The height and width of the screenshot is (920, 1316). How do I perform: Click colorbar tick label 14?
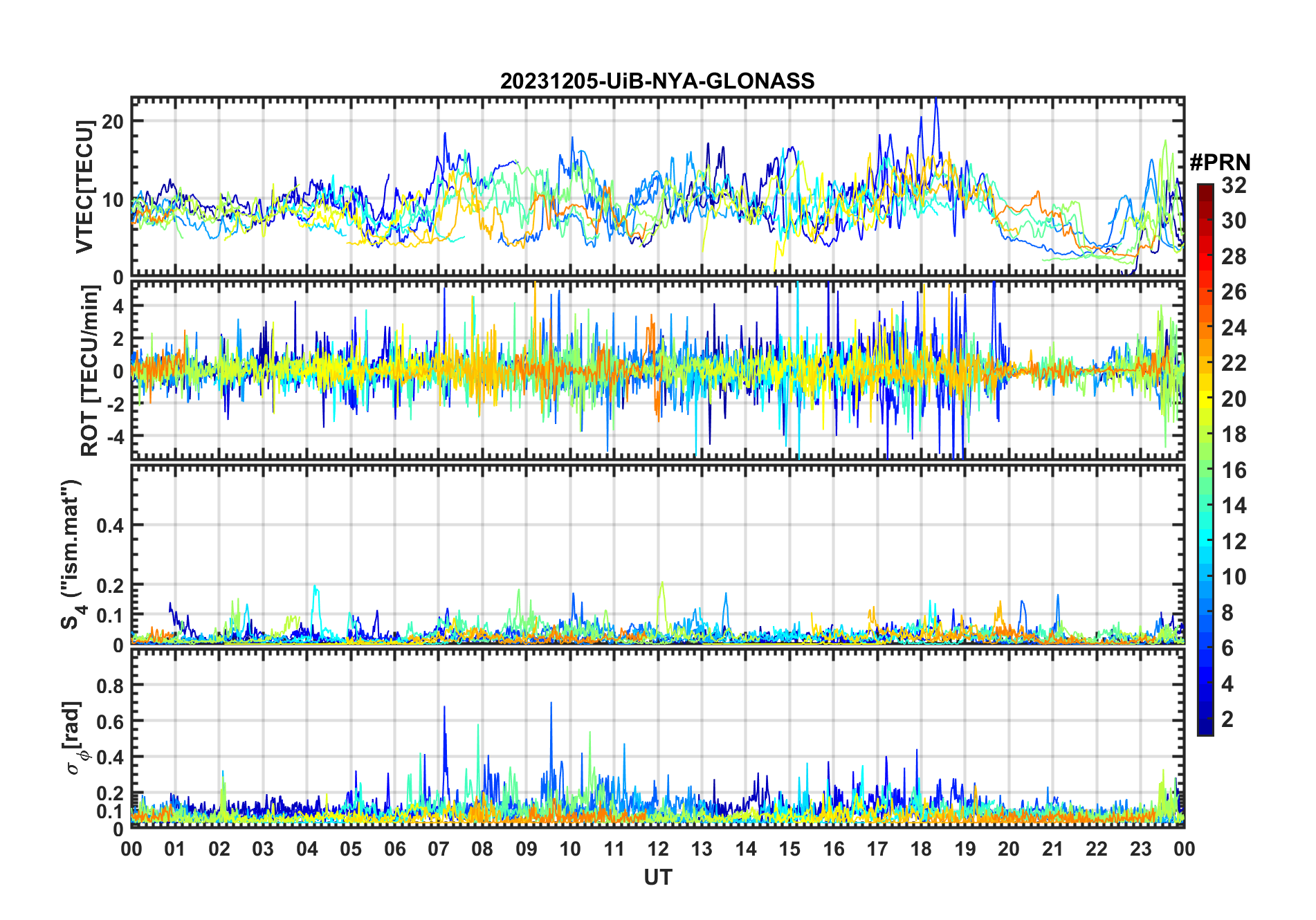tap(1234, 506)
